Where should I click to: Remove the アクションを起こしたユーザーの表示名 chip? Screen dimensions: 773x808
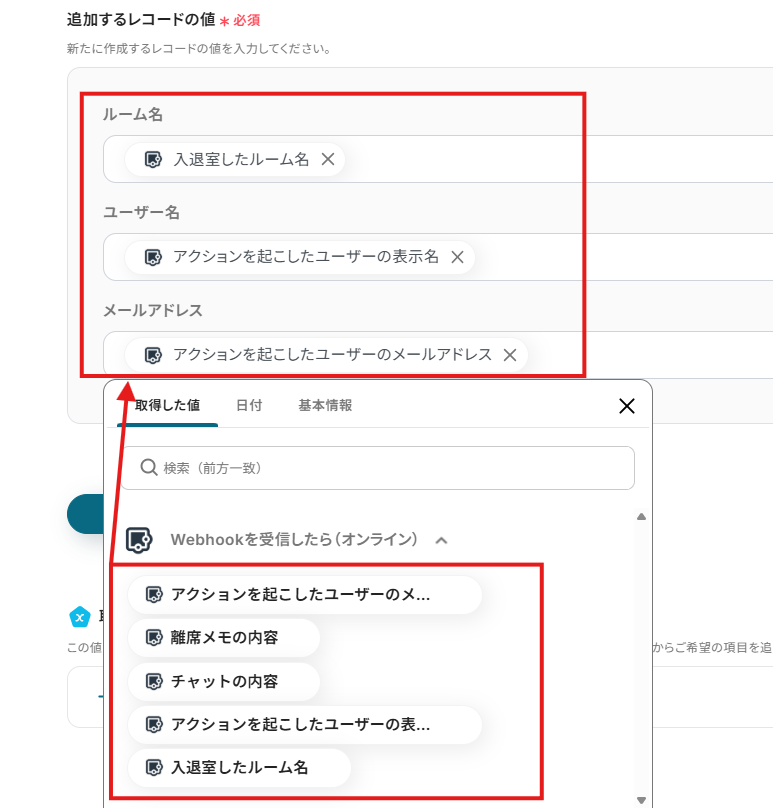457,257
